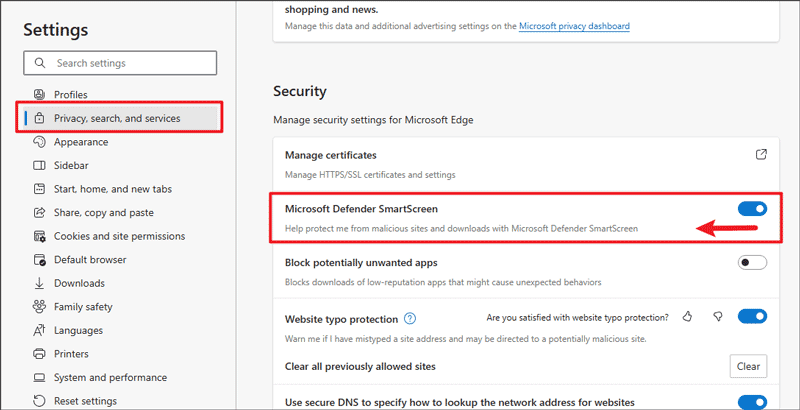Viewport: 800px width, 410px height.
Task: Click the Settings page title
Action: click(x=56, y=30)
